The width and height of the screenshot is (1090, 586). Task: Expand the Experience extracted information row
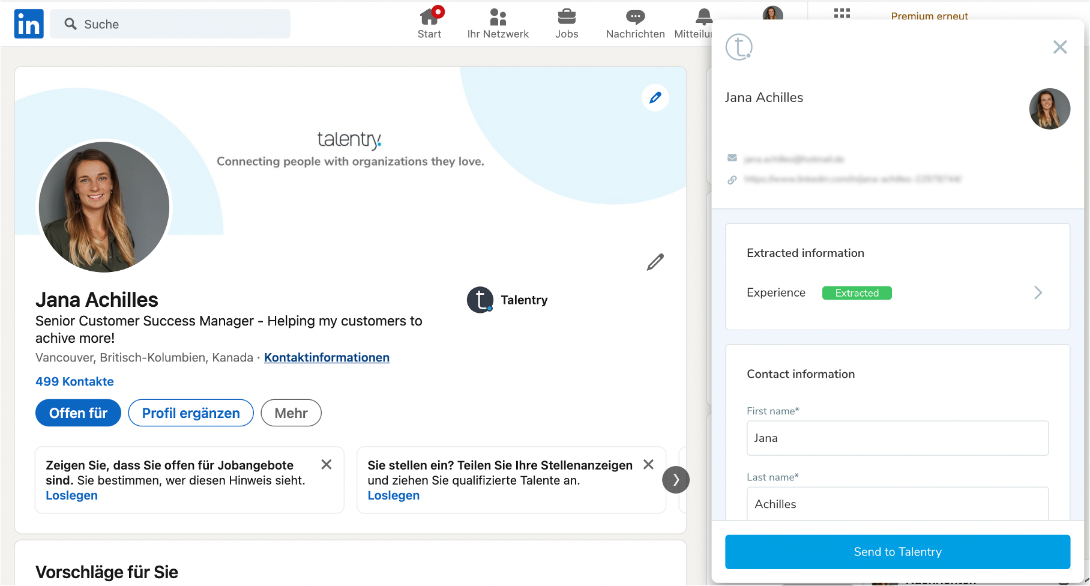point(1037,293)
